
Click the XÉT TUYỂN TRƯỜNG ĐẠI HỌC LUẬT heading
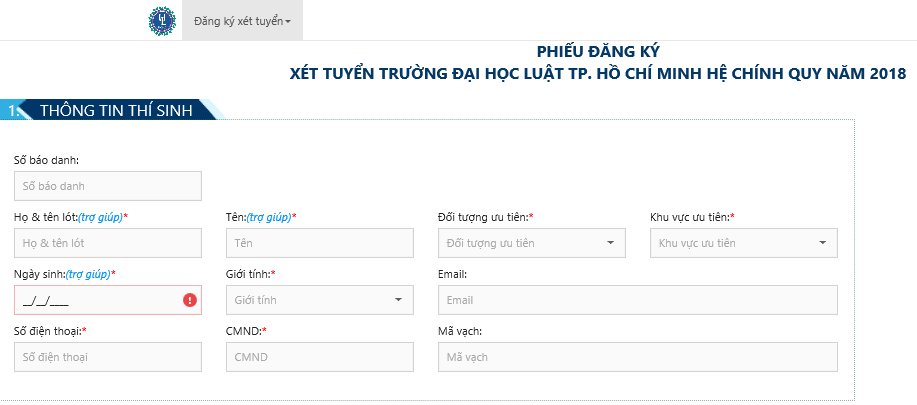pos(598,74)
